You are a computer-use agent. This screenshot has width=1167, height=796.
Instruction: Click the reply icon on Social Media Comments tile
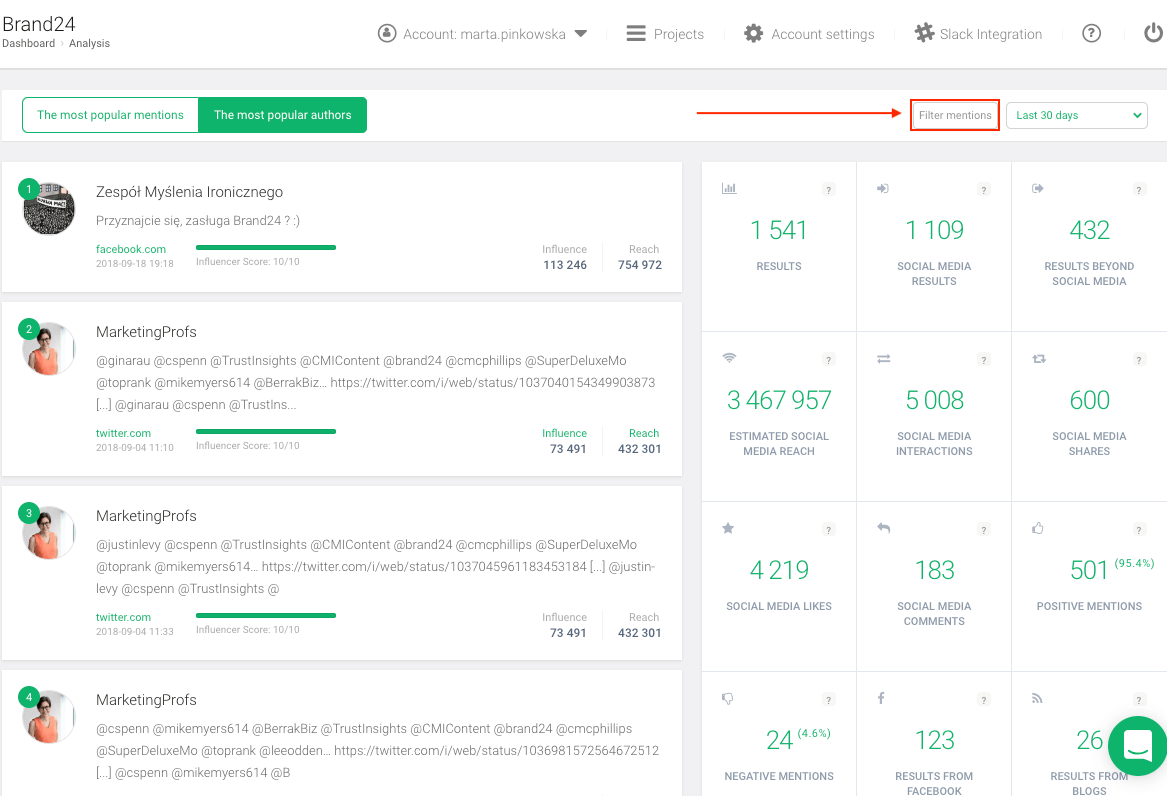coord(883,528)
